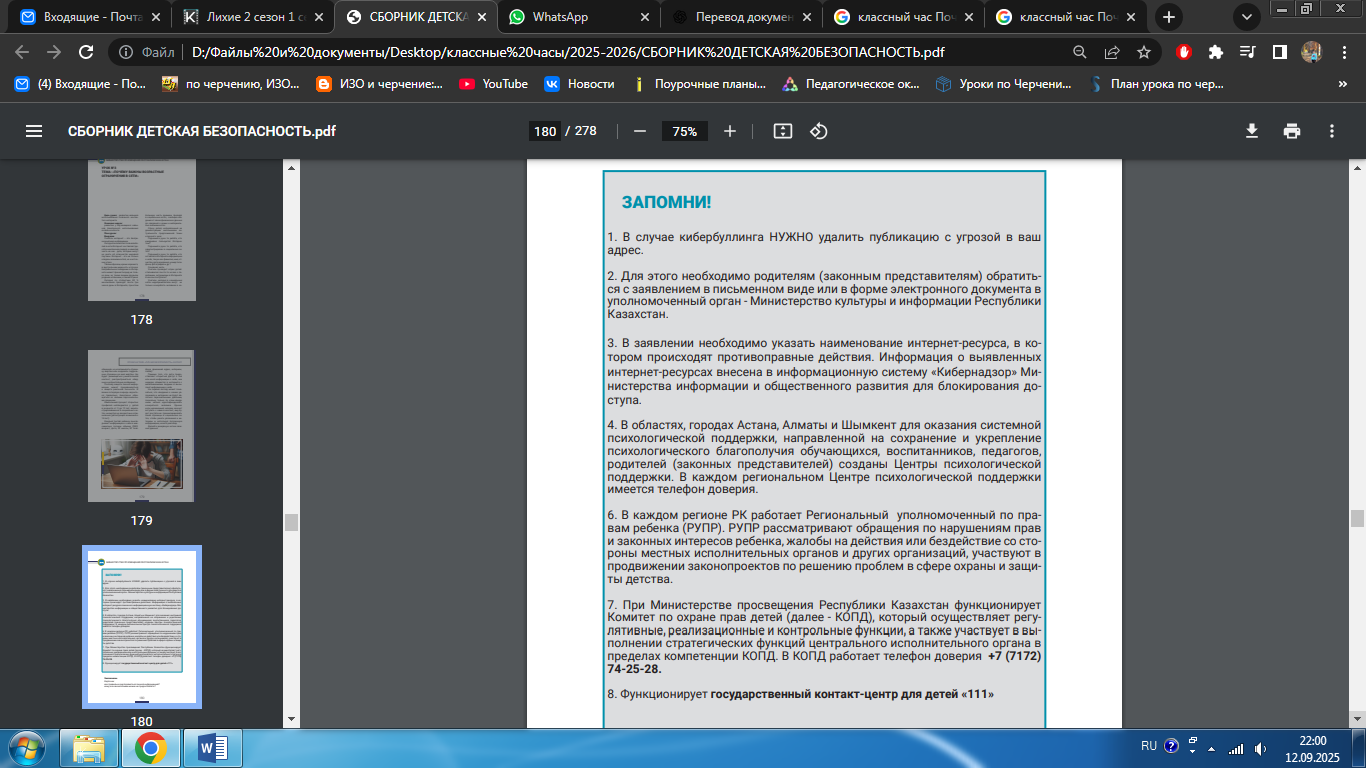Click the main document scrollbar handle

1357,518
